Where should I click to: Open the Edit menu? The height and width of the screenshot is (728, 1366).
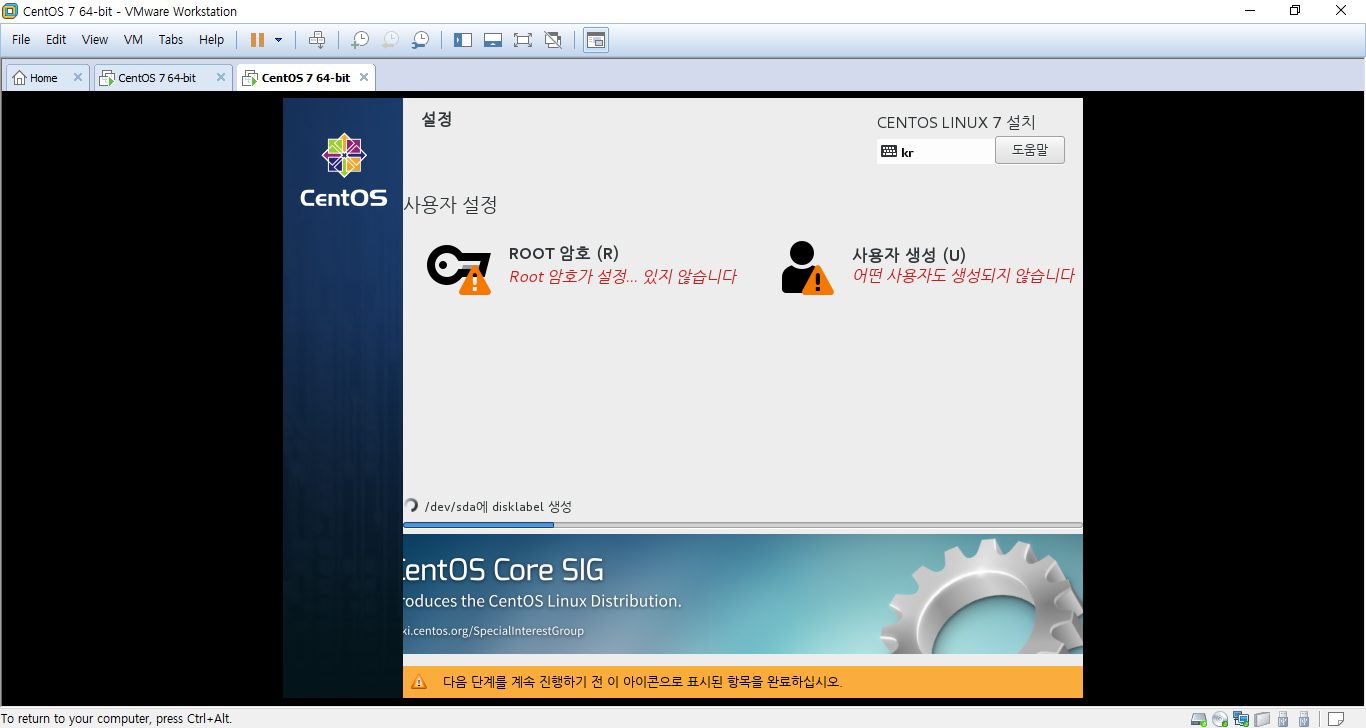pyautogui.click(x=56, y=40)
